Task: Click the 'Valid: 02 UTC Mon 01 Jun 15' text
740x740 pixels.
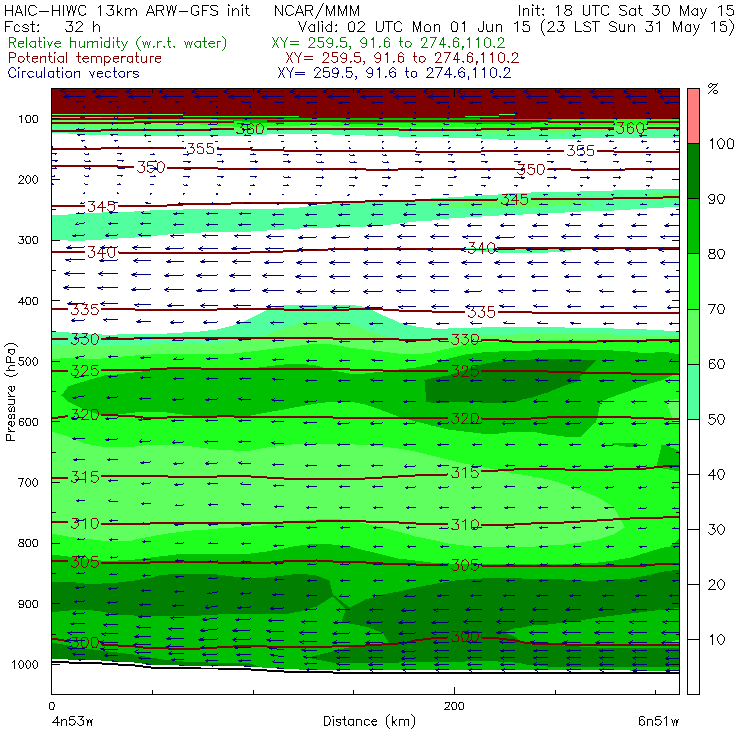Action: pyautogui.click(x=414, y=26)
